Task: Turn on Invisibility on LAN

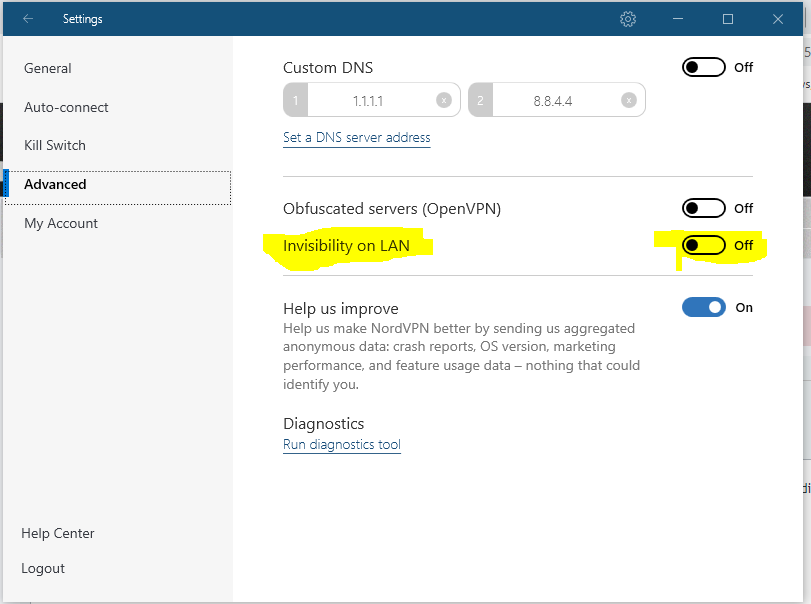Action: (703, 245)
